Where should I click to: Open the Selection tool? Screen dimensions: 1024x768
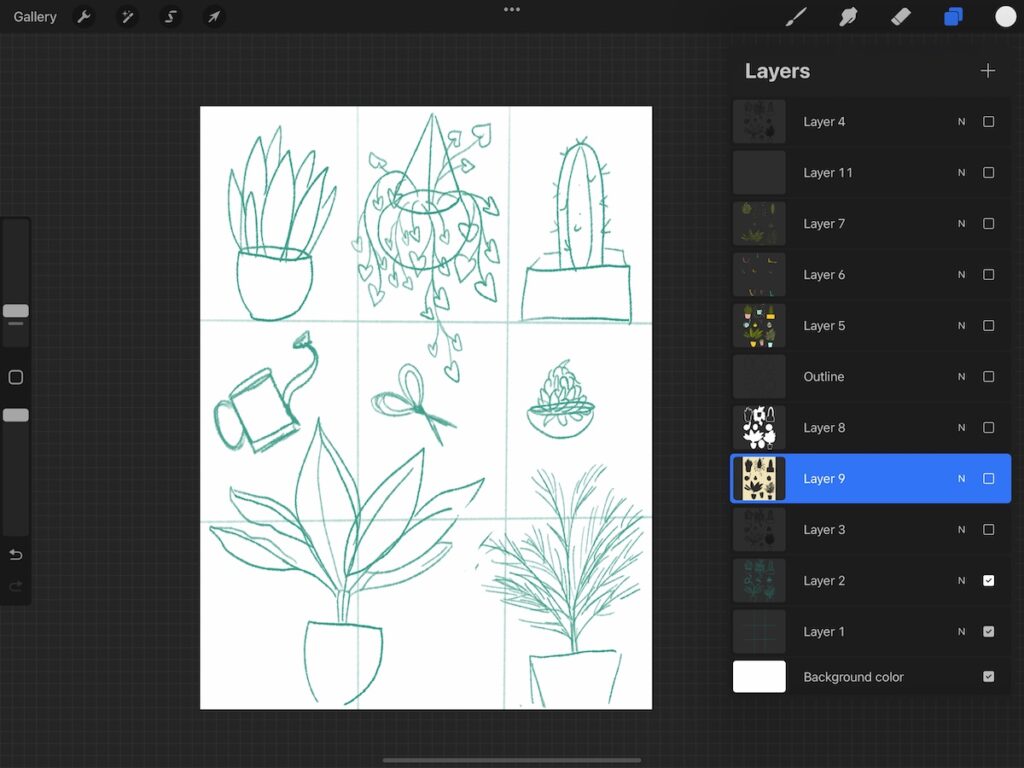coord(170,16)
